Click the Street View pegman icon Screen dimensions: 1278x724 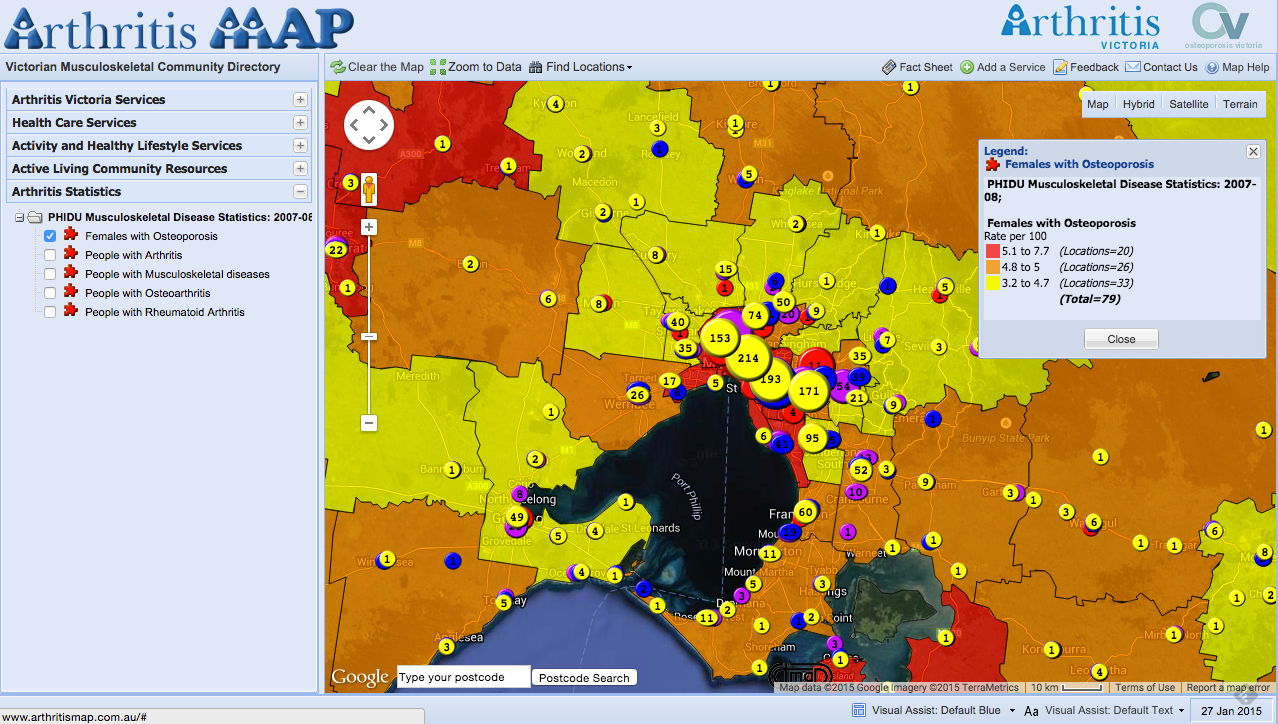pos(369,188)
